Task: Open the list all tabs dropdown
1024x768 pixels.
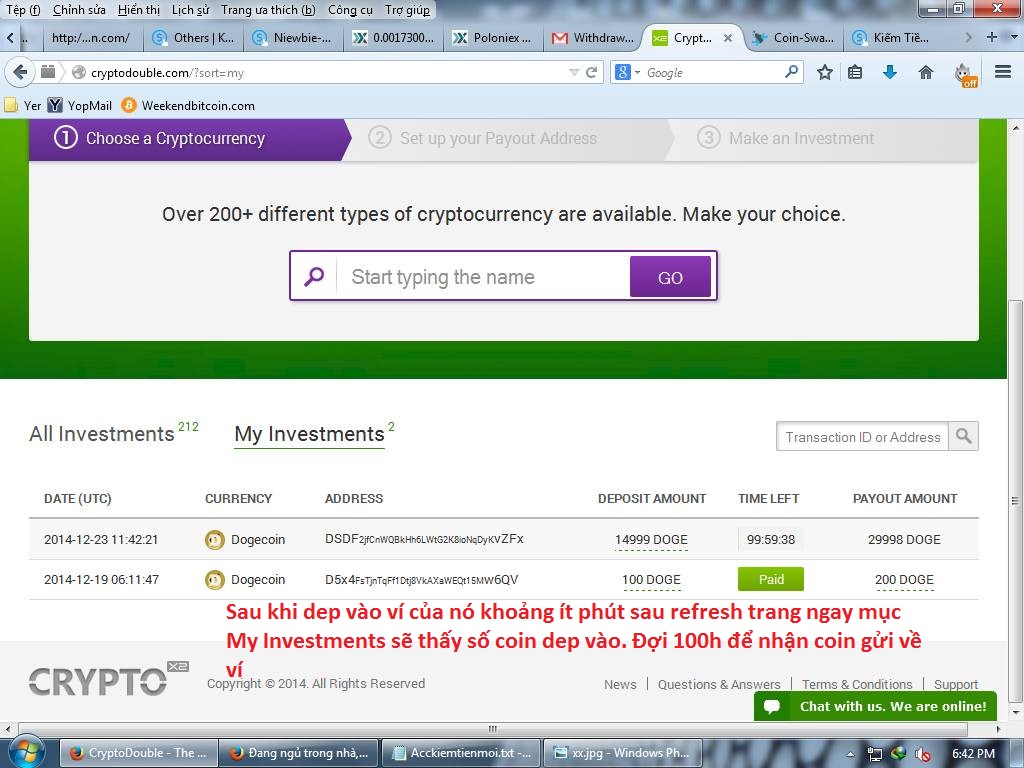Action: (1014, 37)
